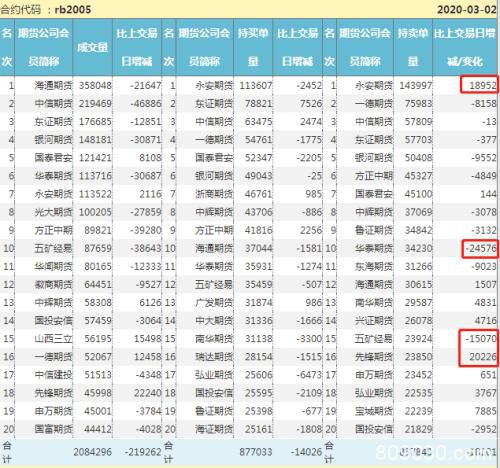Select short position value 75983
This screenshot has height=468, width=500.
(418, 104)
